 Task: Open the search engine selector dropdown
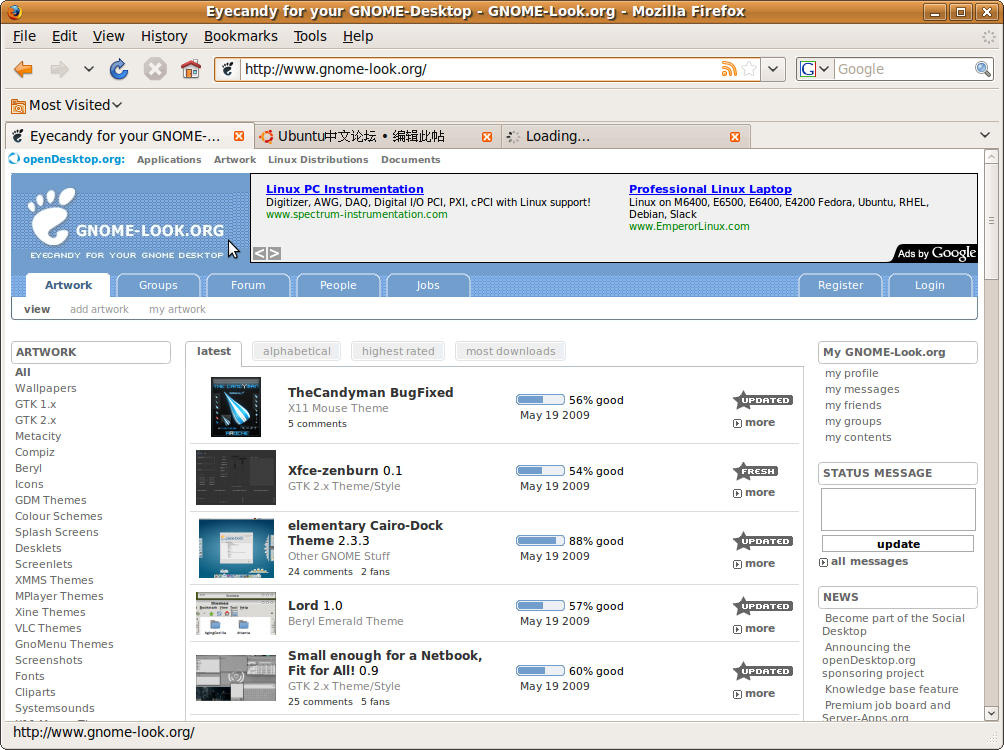pyautogui.click(x=814, y=69)
